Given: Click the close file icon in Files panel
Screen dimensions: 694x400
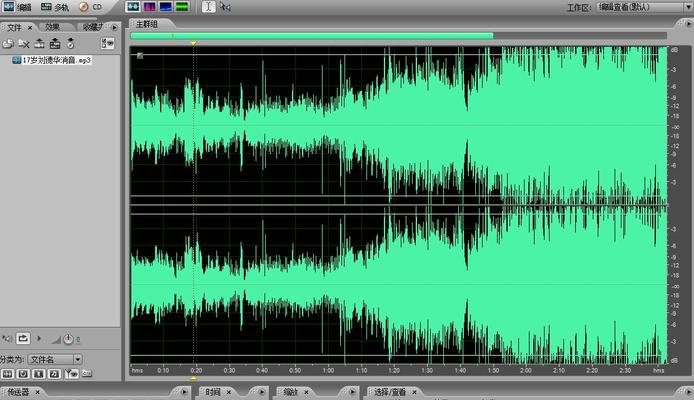Looking at the screenshot, I should 23,43.
